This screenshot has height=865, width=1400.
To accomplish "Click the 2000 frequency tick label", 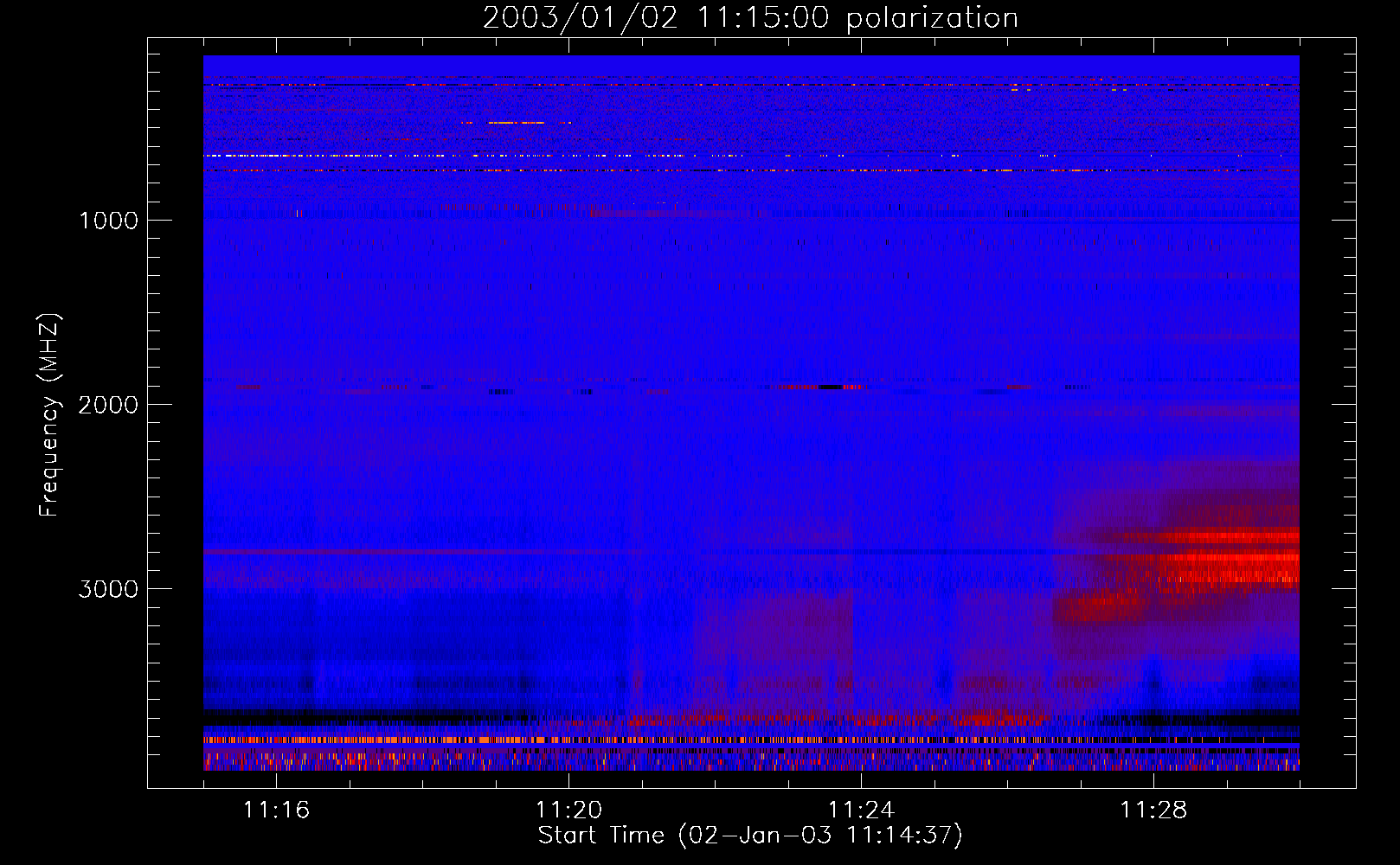I will coord(108,405).
